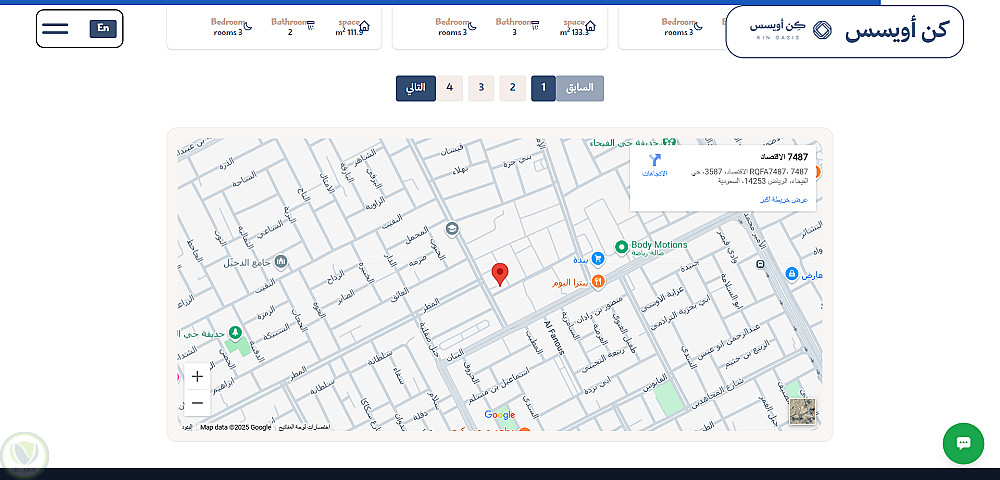This screenshot has height=480, width=1000.
Task: Open the green chat widget
Action: (x=963, y=444)
